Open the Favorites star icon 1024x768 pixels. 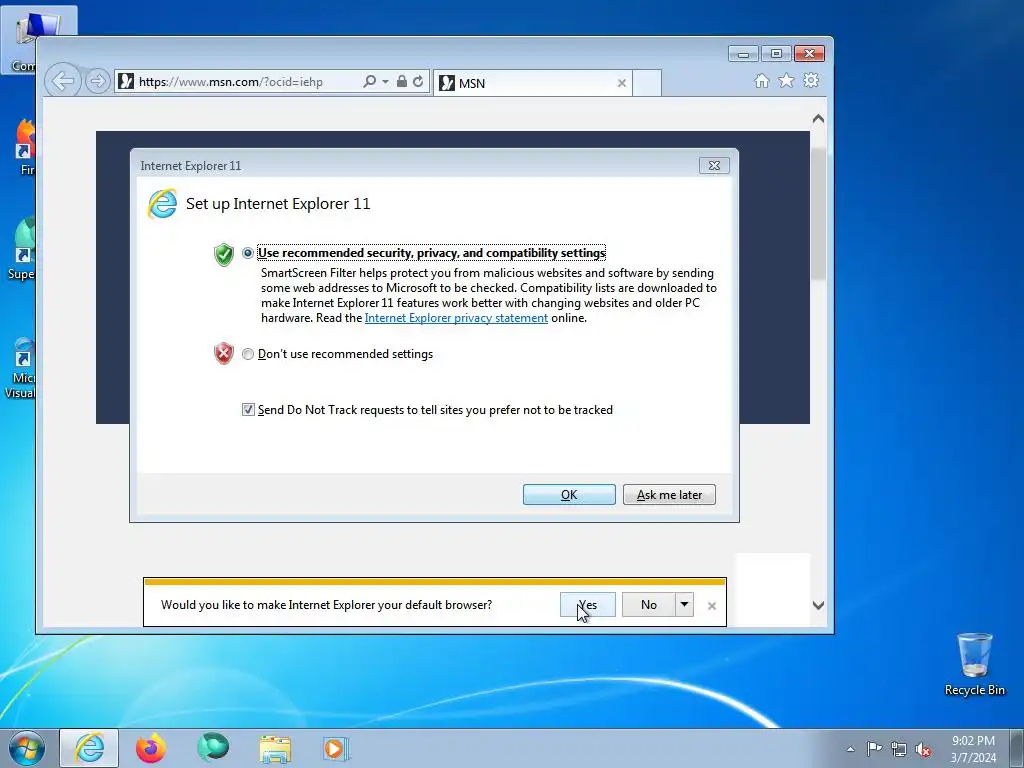point(786,80)
